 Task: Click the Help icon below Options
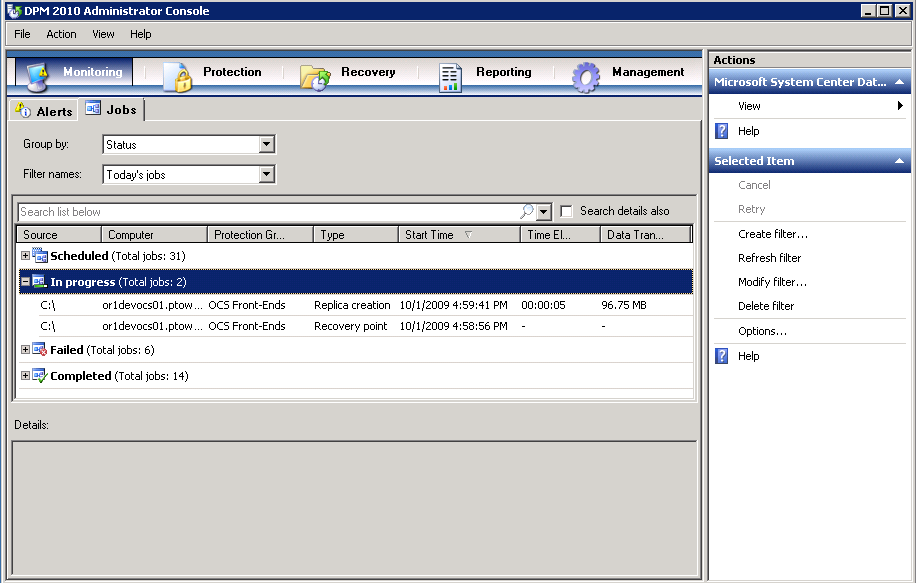(x=721, y=356)
